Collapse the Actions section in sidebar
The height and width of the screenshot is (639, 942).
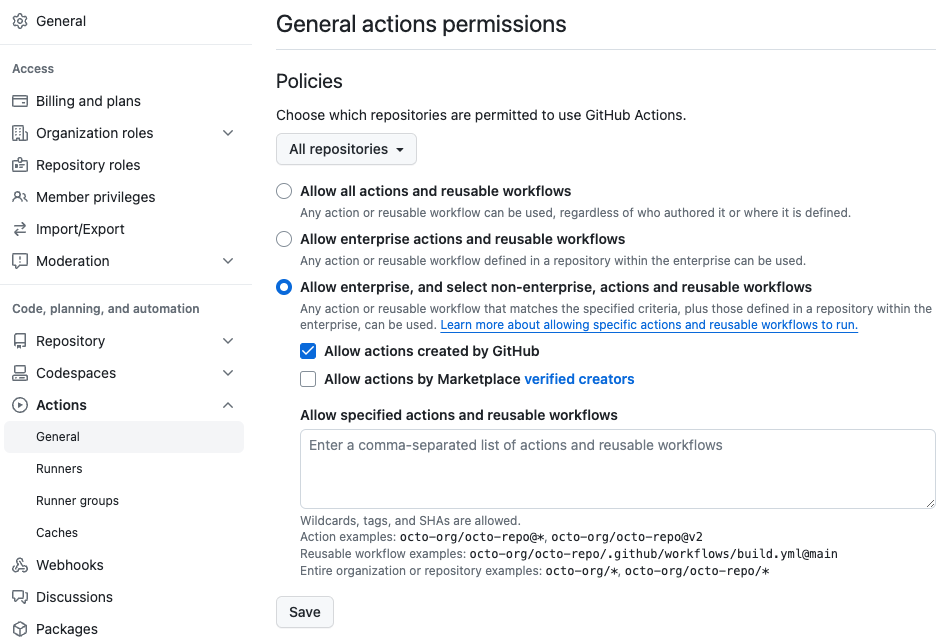coord(228,405)
